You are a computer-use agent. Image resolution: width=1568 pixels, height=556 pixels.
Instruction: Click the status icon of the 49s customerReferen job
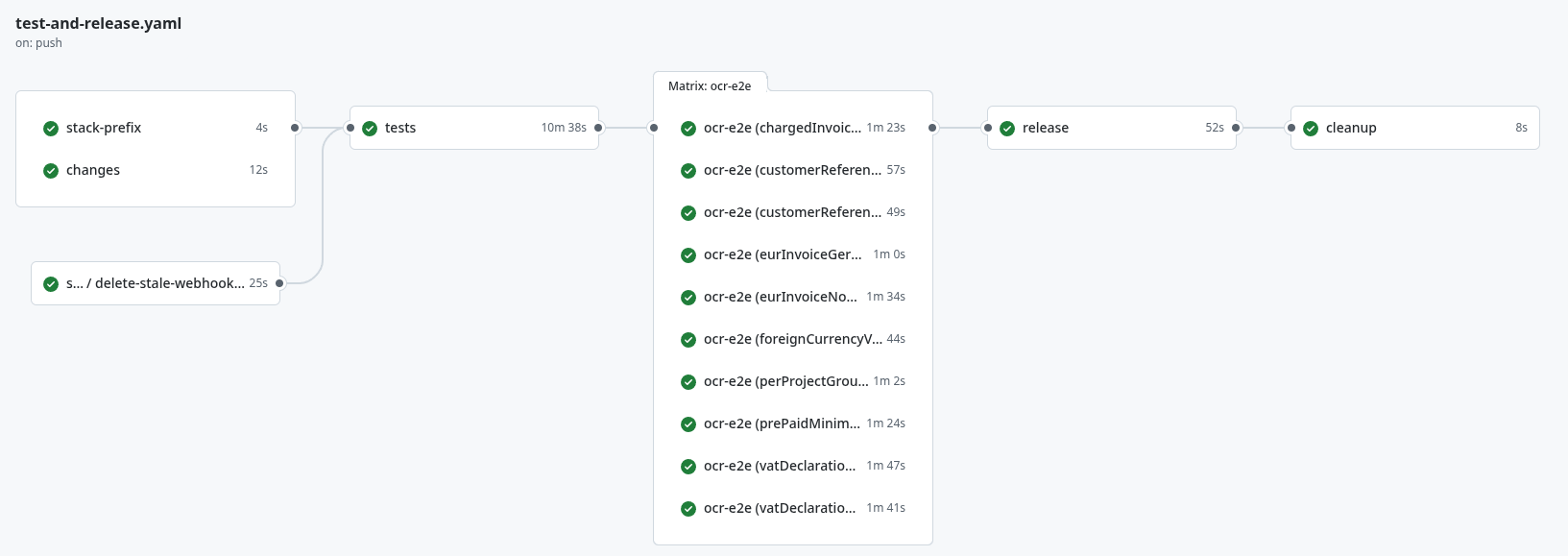(688, 213)
